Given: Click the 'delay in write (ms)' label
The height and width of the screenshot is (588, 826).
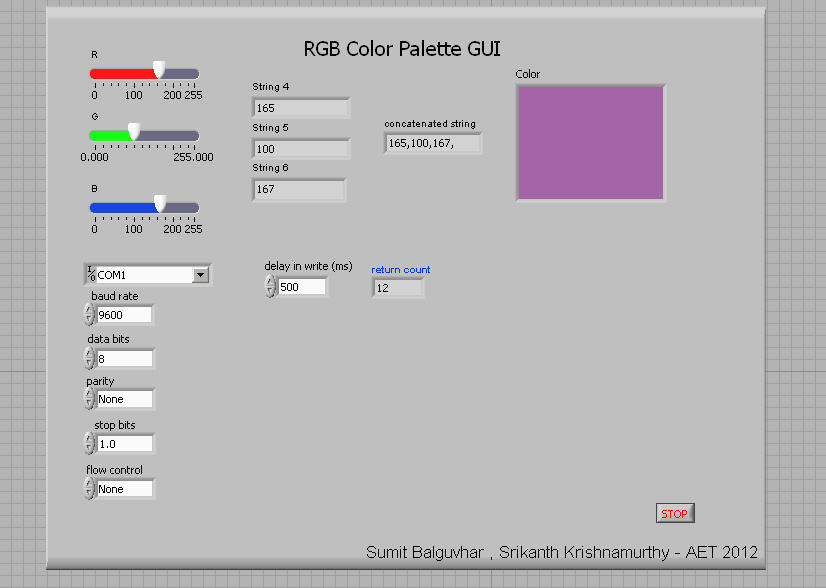Looking at the screenshot, I should tap(309, 266).
